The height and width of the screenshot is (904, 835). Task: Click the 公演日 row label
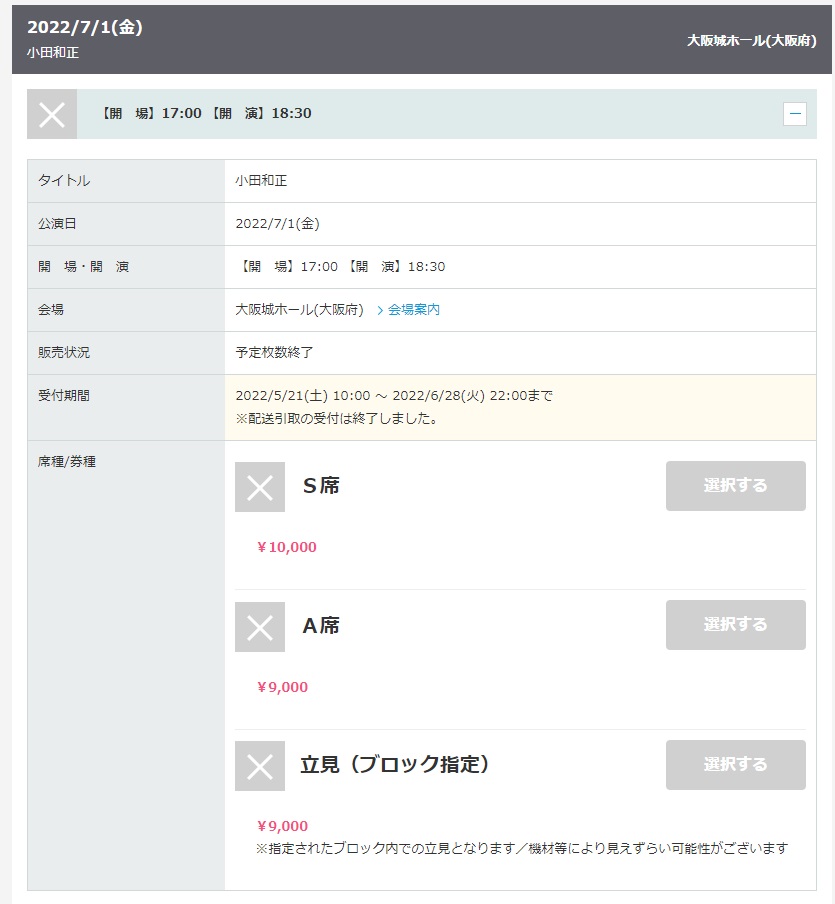click(x=57, y=224)
